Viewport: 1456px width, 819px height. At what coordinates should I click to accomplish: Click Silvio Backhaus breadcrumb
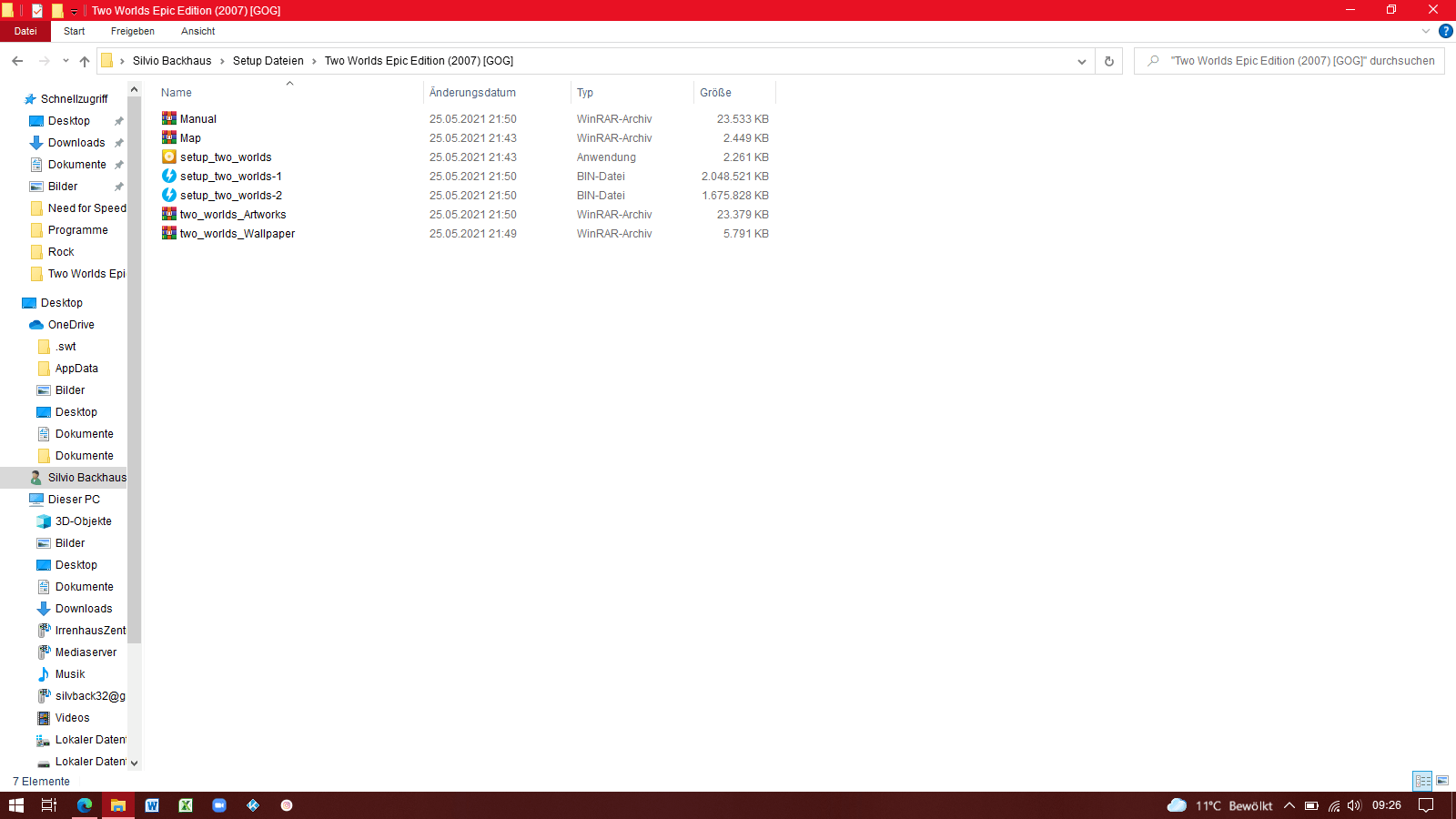click(x=172, y=61)
